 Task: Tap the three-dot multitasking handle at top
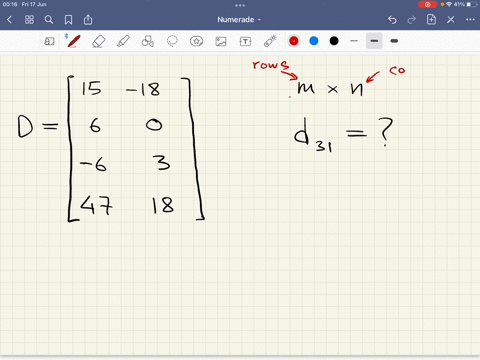point(240,5)
